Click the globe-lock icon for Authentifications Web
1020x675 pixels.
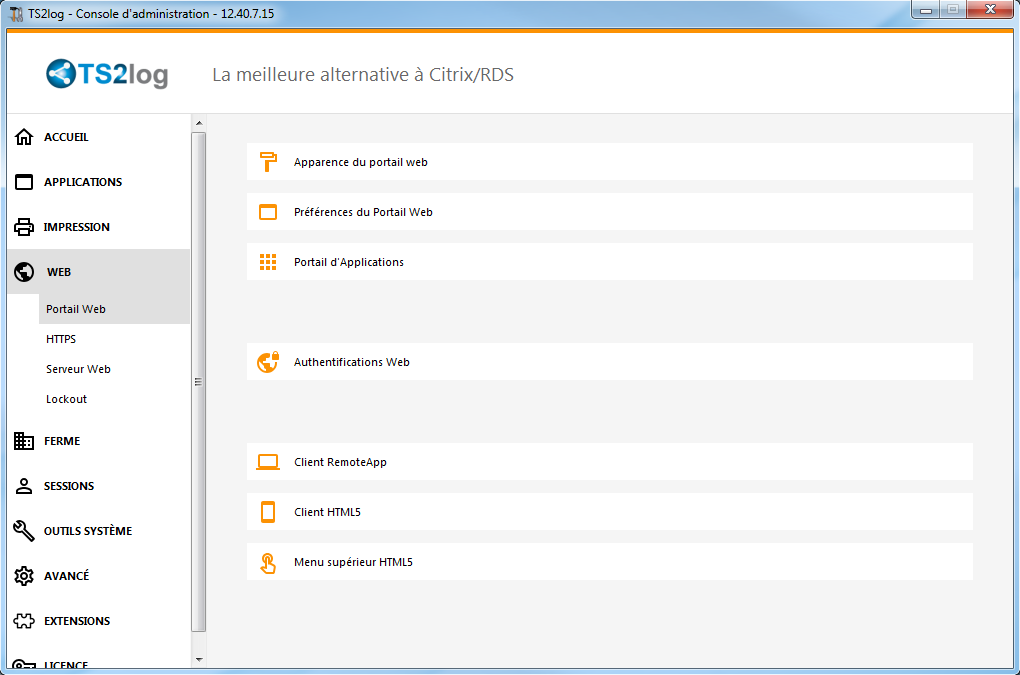click(x=268, y=362)
